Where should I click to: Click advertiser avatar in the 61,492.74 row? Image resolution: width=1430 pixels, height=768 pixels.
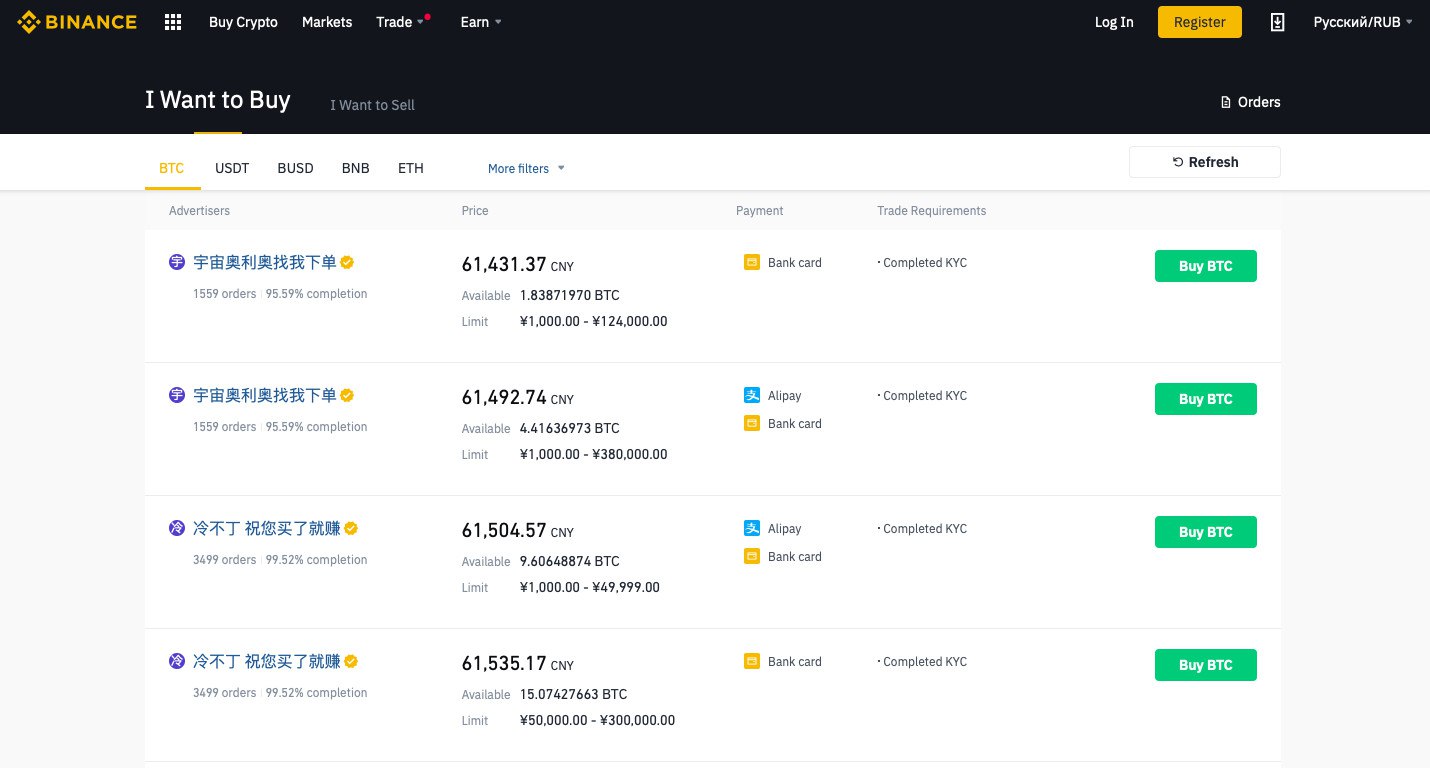(177, 395)
